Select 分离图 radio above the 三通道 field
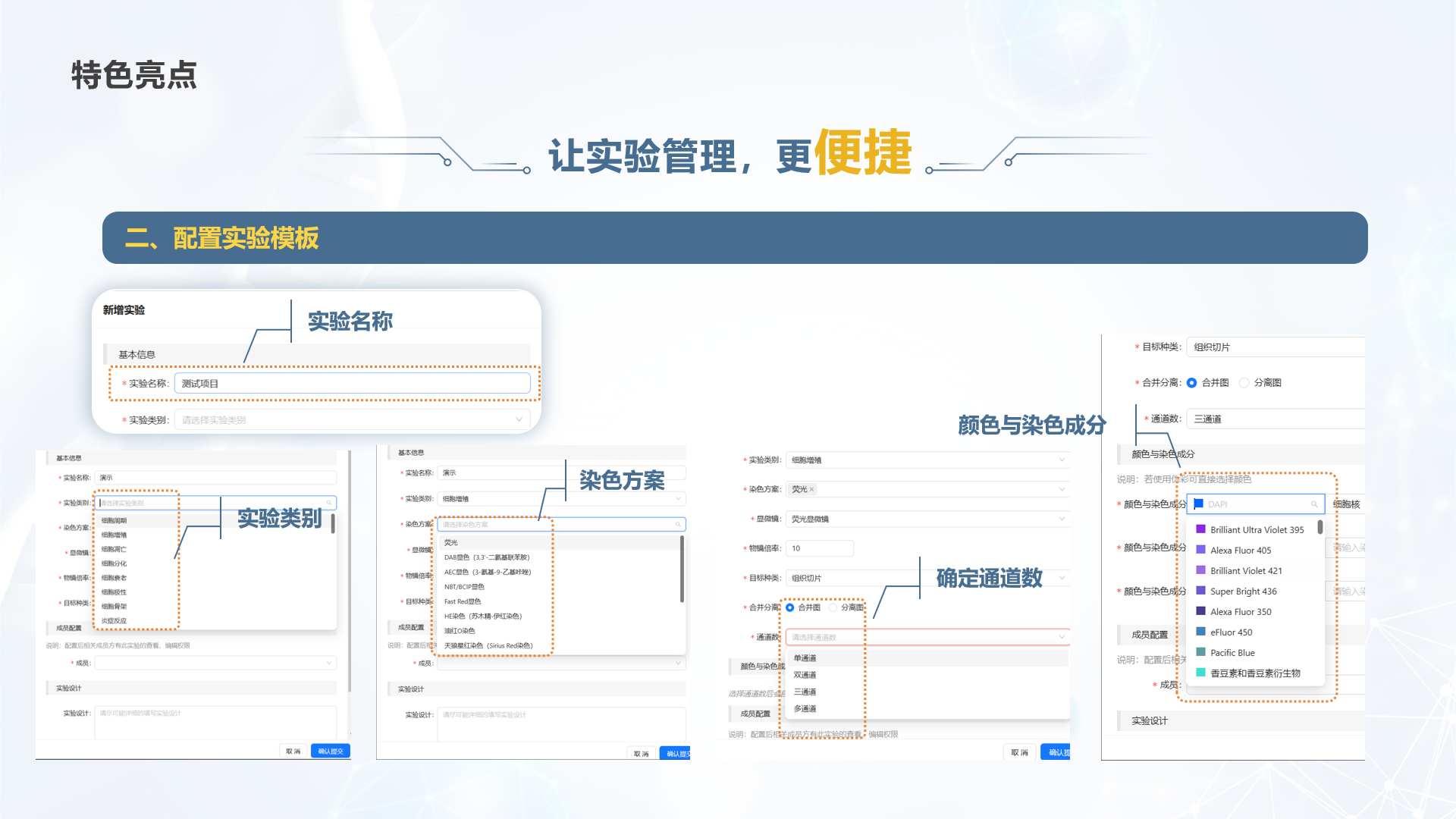1456x819 pixels. tap(1244, 383)
